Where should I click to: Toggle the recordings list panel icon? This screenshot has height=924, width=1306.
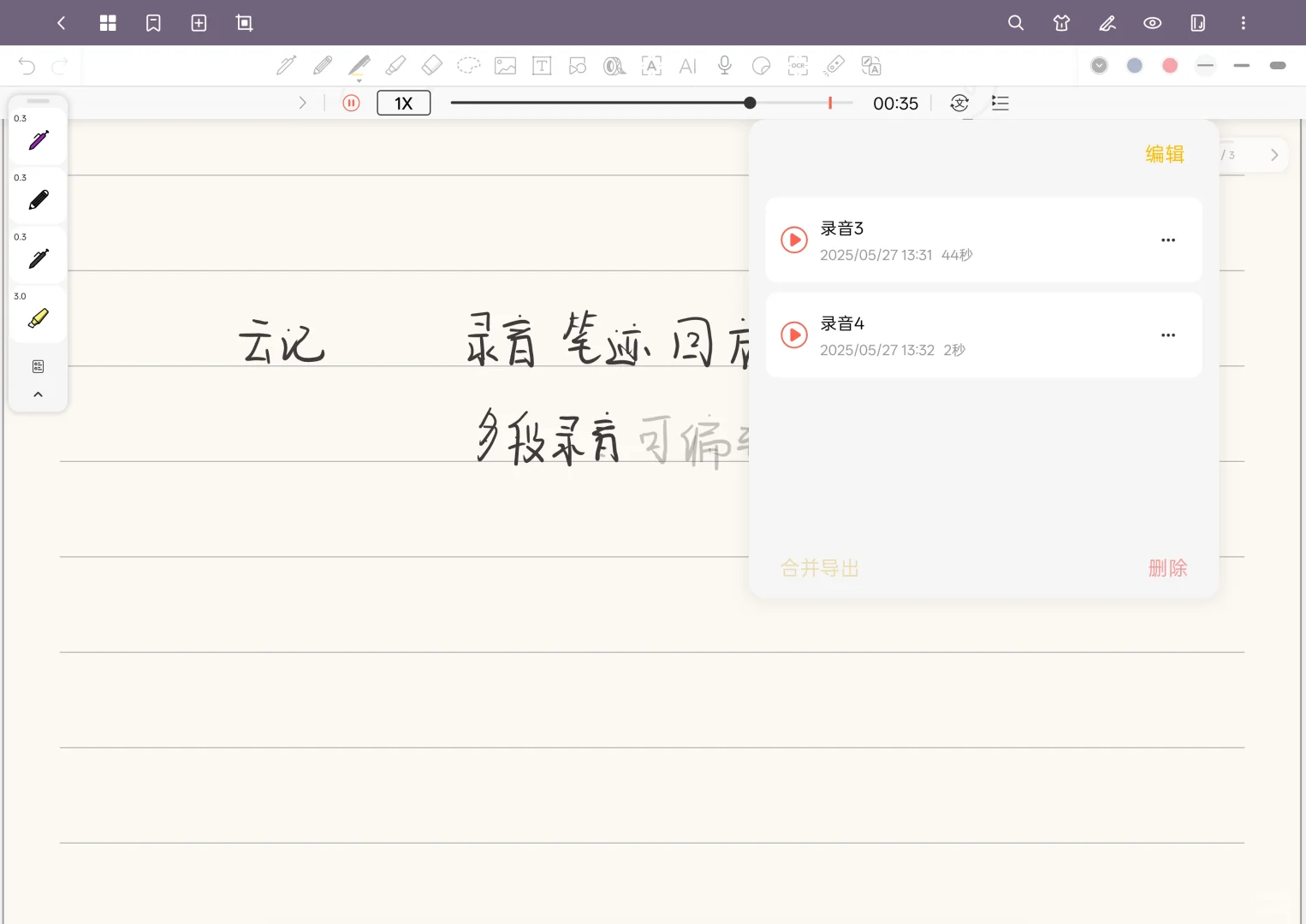point(1000,104)
